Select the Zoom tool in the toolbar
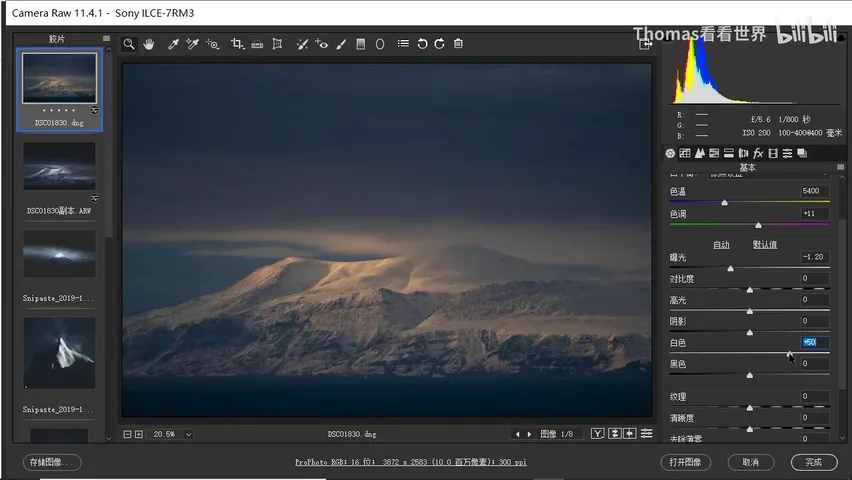 [129, 44]
